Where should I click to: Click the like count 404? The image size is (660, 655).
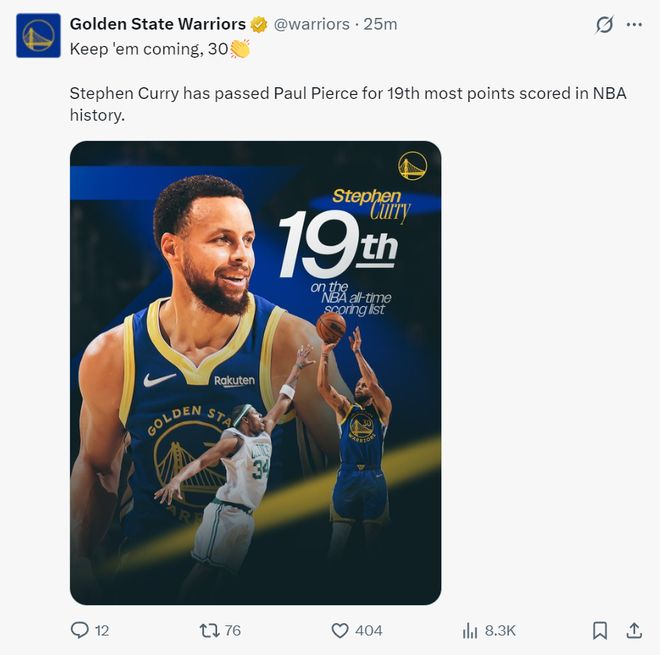368,631
